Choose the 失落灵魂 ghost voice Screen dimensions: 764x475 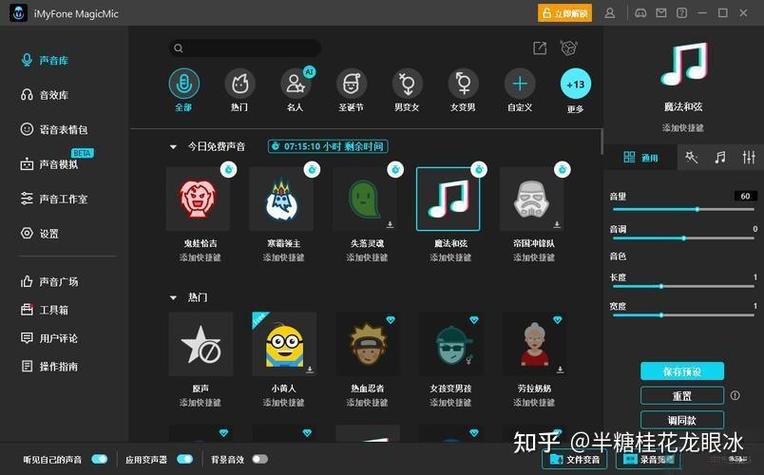pos(365,199)
